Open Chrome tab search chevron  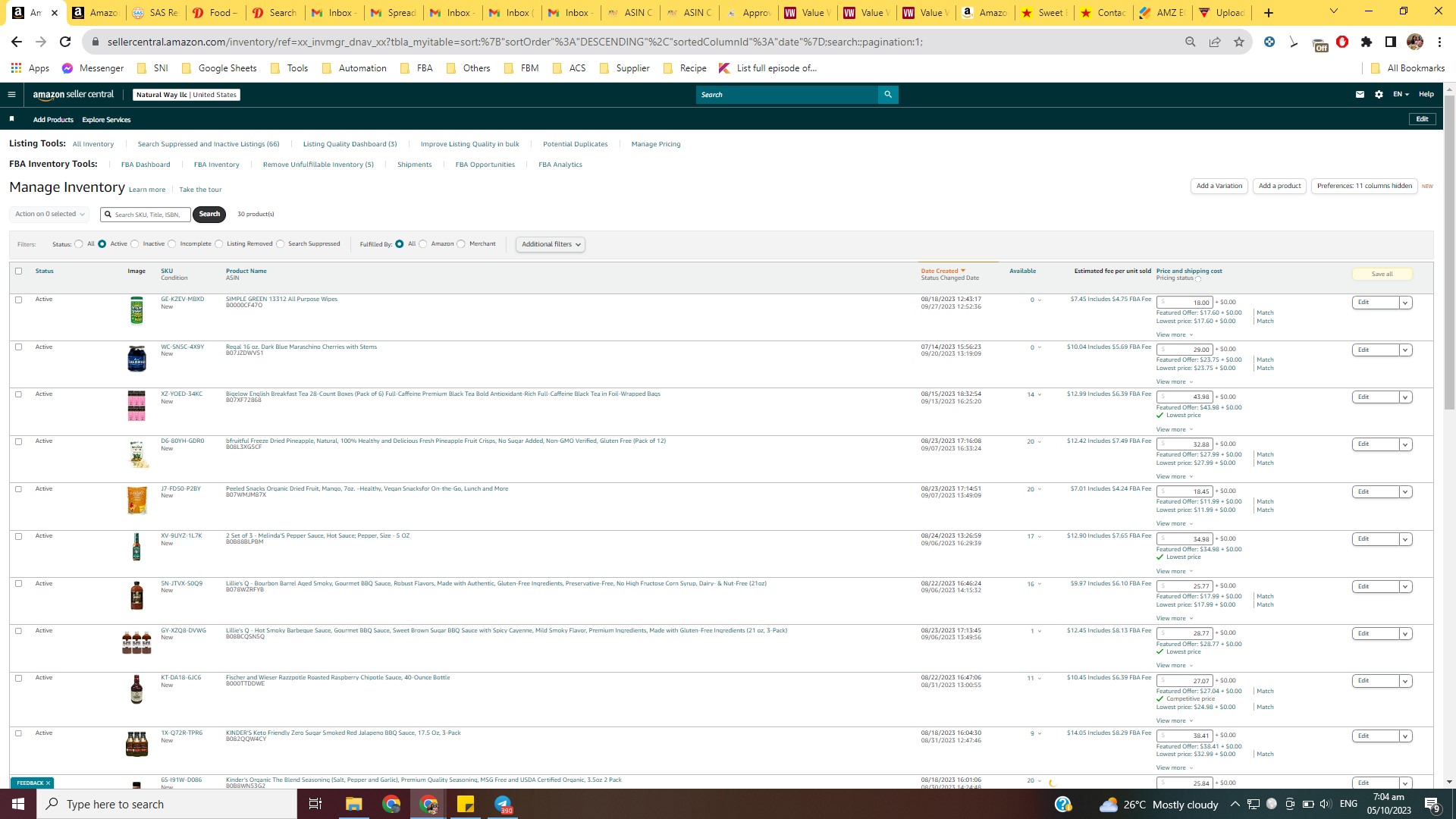click(x=1334, y=11)
